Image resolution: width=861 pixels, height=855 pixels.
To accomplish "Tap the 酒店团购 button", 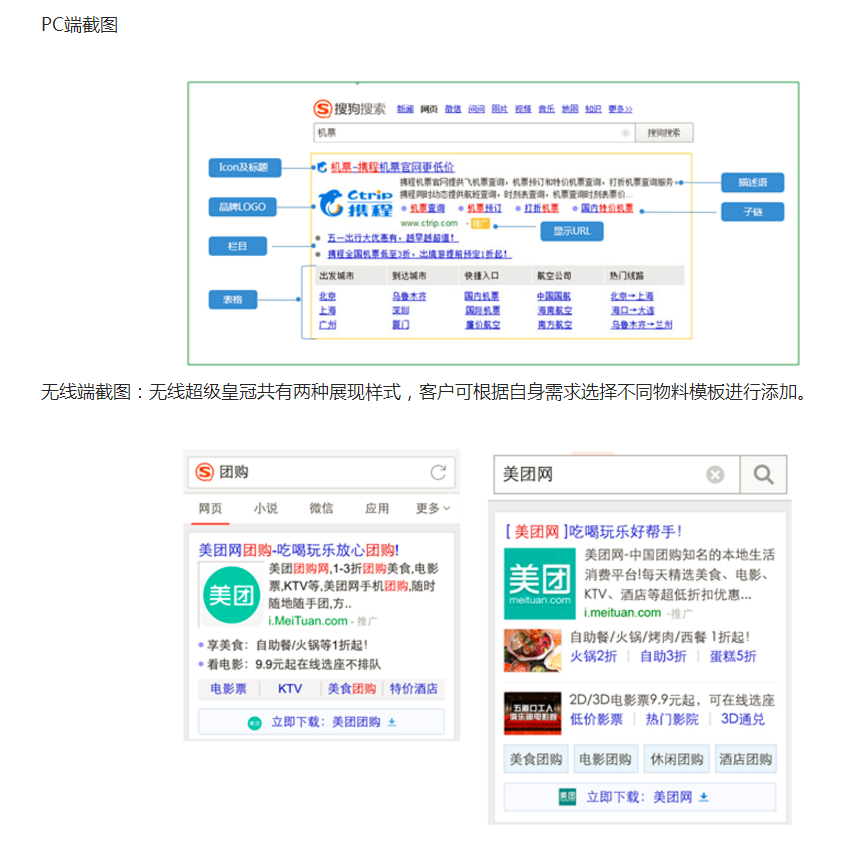I will [x=746, y=759].
